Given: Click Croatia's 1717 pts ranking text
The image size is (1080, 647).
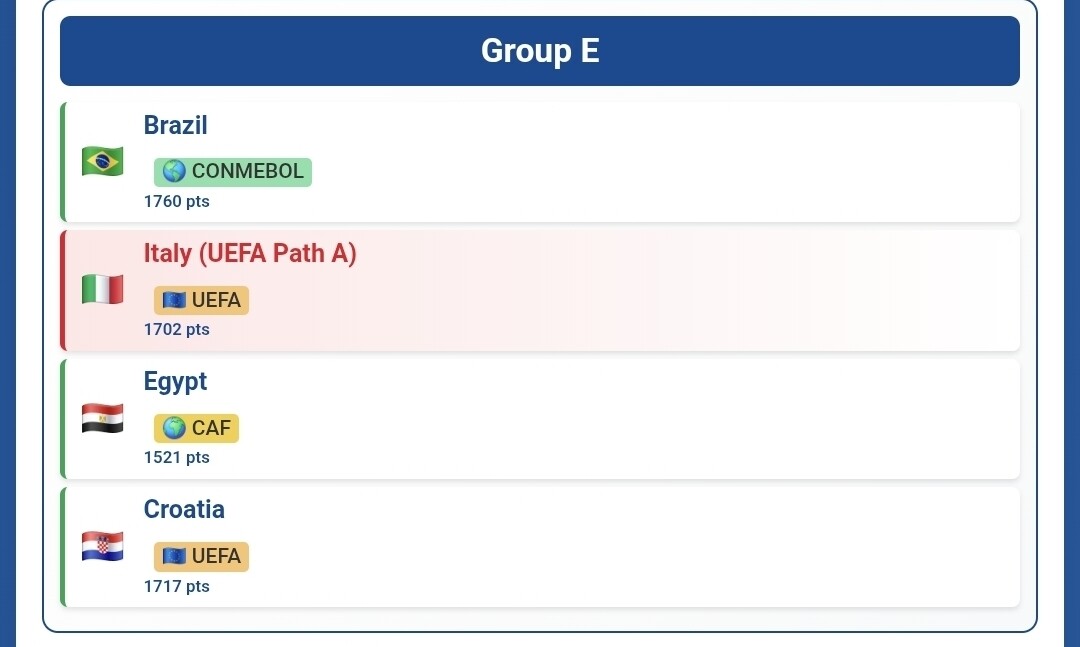Looking at the screenshot, I should pos(177,586).
